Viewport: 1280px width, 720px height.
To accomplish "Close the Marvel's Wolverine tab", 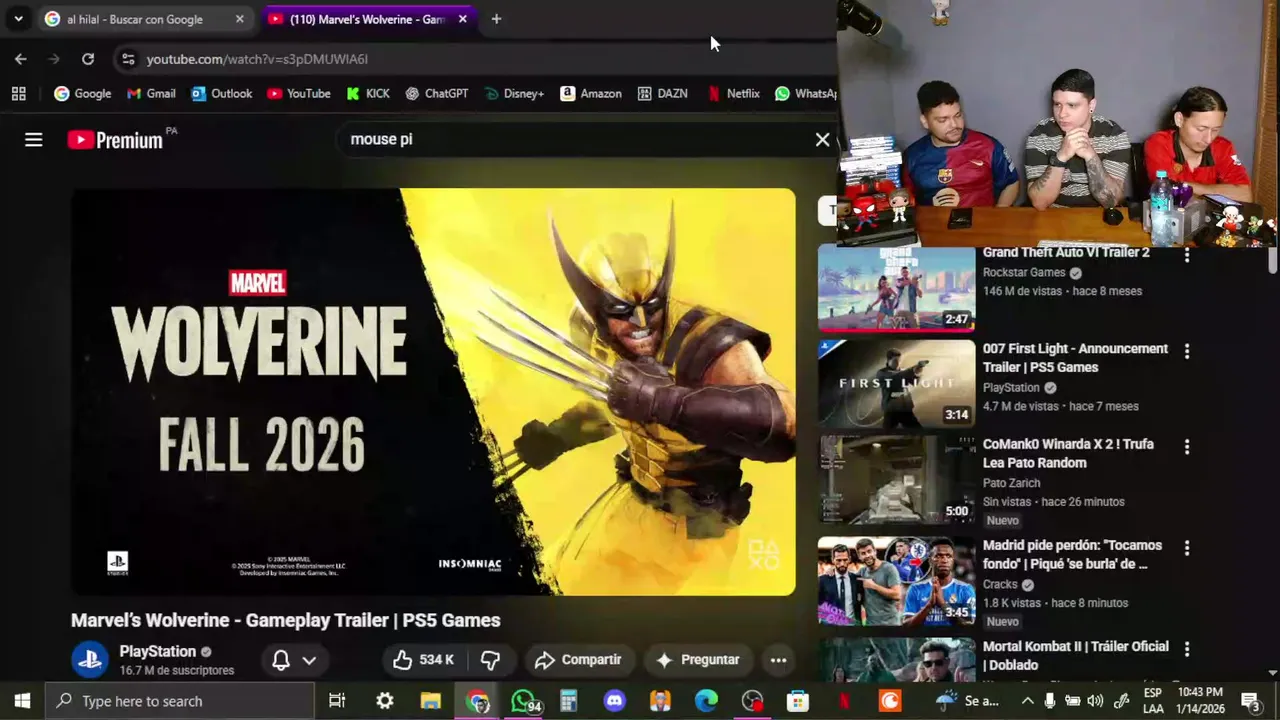I will (x=462, y=19).
